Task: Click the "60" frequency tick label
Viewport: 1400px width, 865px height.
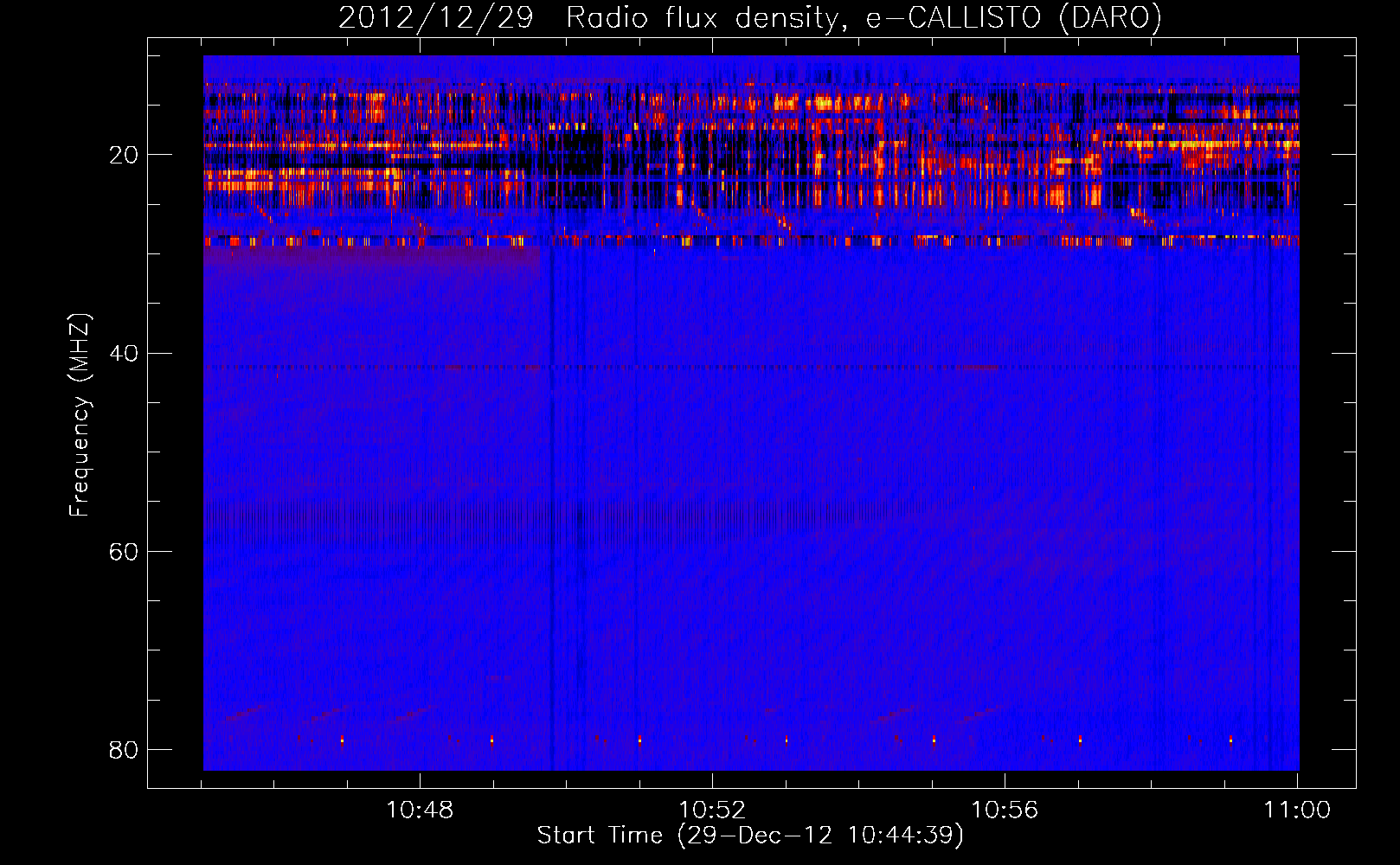Action: [124, 551]
